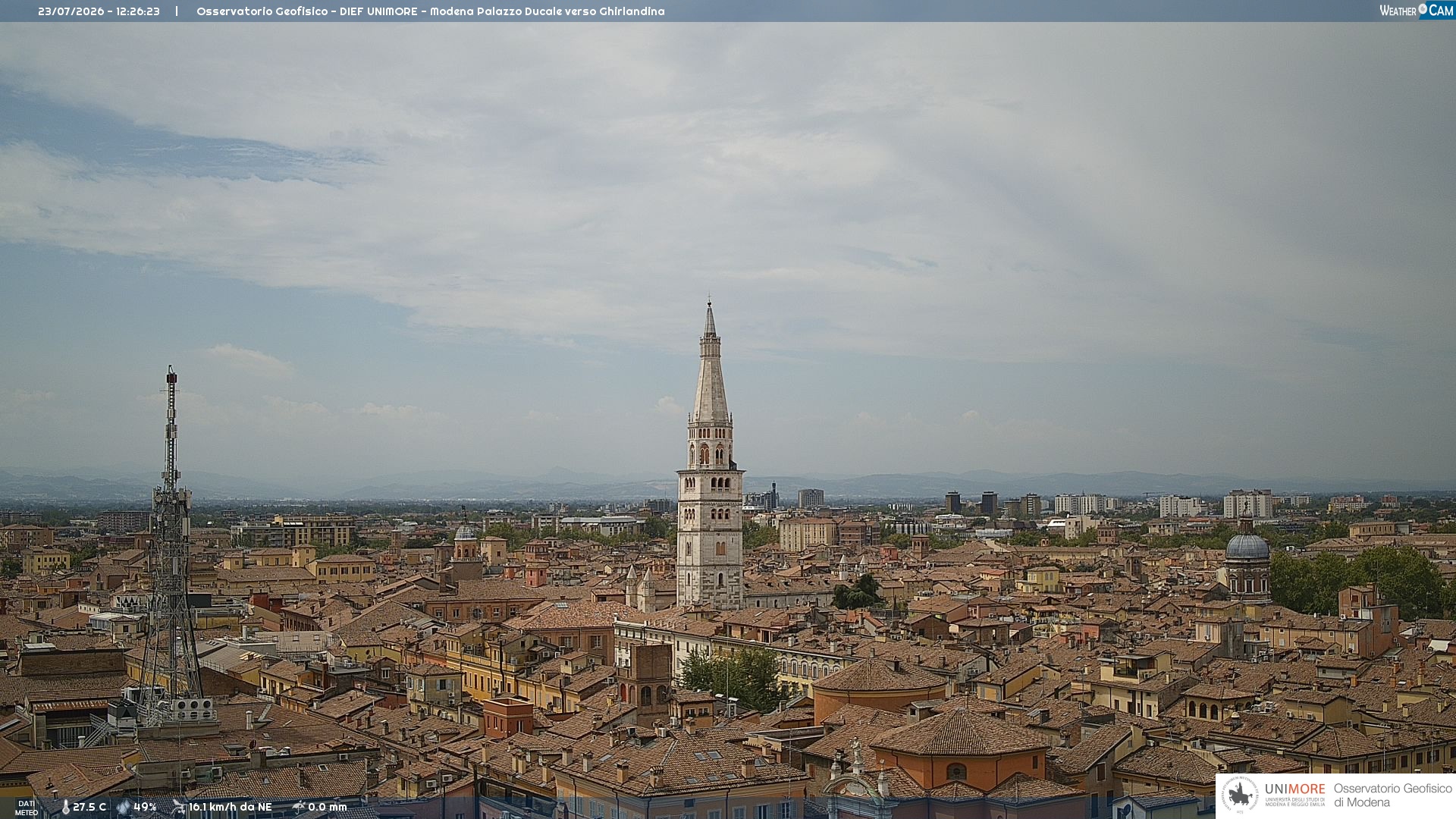Select the DATI METEO label
Viewport: 1456px width, 819px height.
(27, 808)
